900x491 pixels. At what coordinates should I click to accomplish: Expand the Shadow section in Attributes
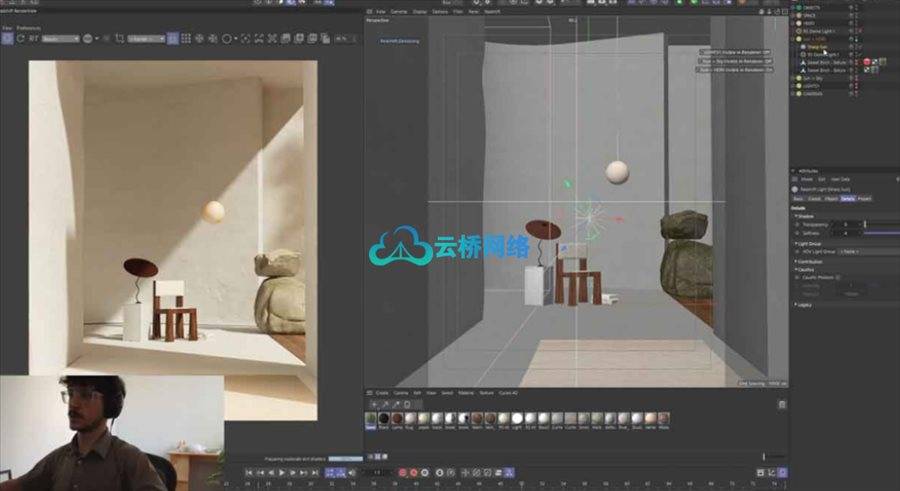point(805,215)
